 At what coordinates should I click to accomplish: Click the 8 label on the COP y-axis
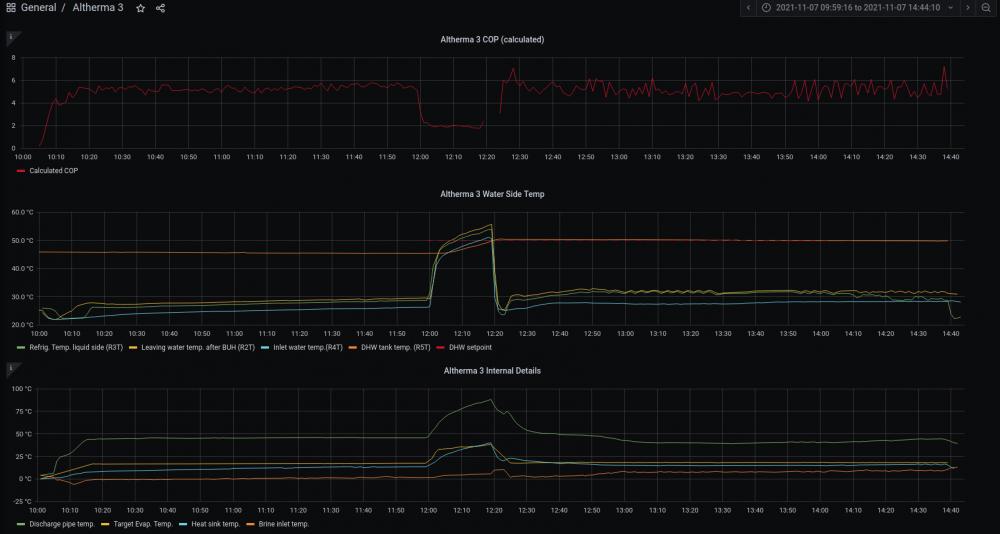pos(13,57)
